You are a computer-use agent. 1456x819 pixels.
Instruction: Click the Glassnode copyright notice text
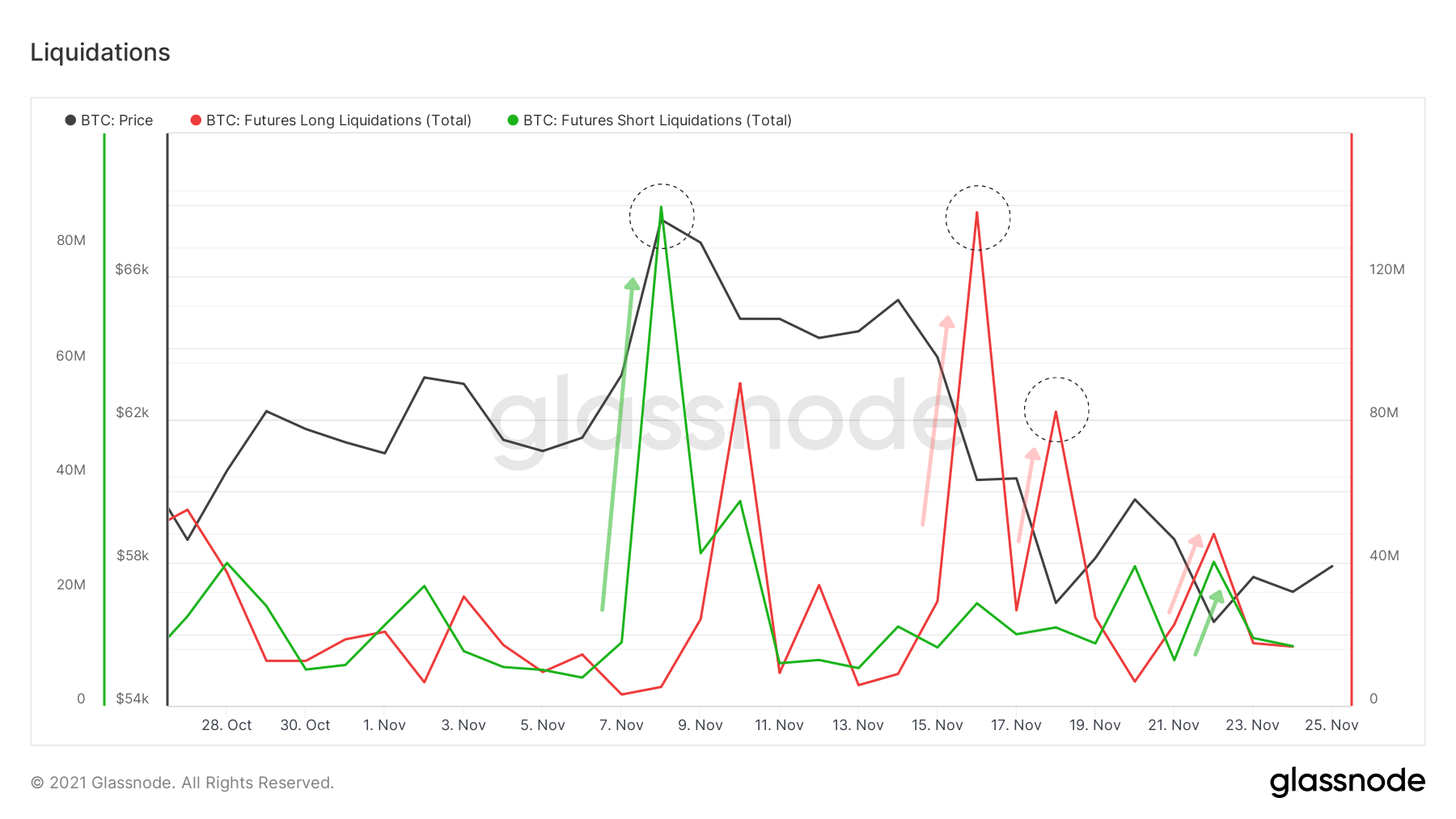pyautogui.click(x=182, y=783)
